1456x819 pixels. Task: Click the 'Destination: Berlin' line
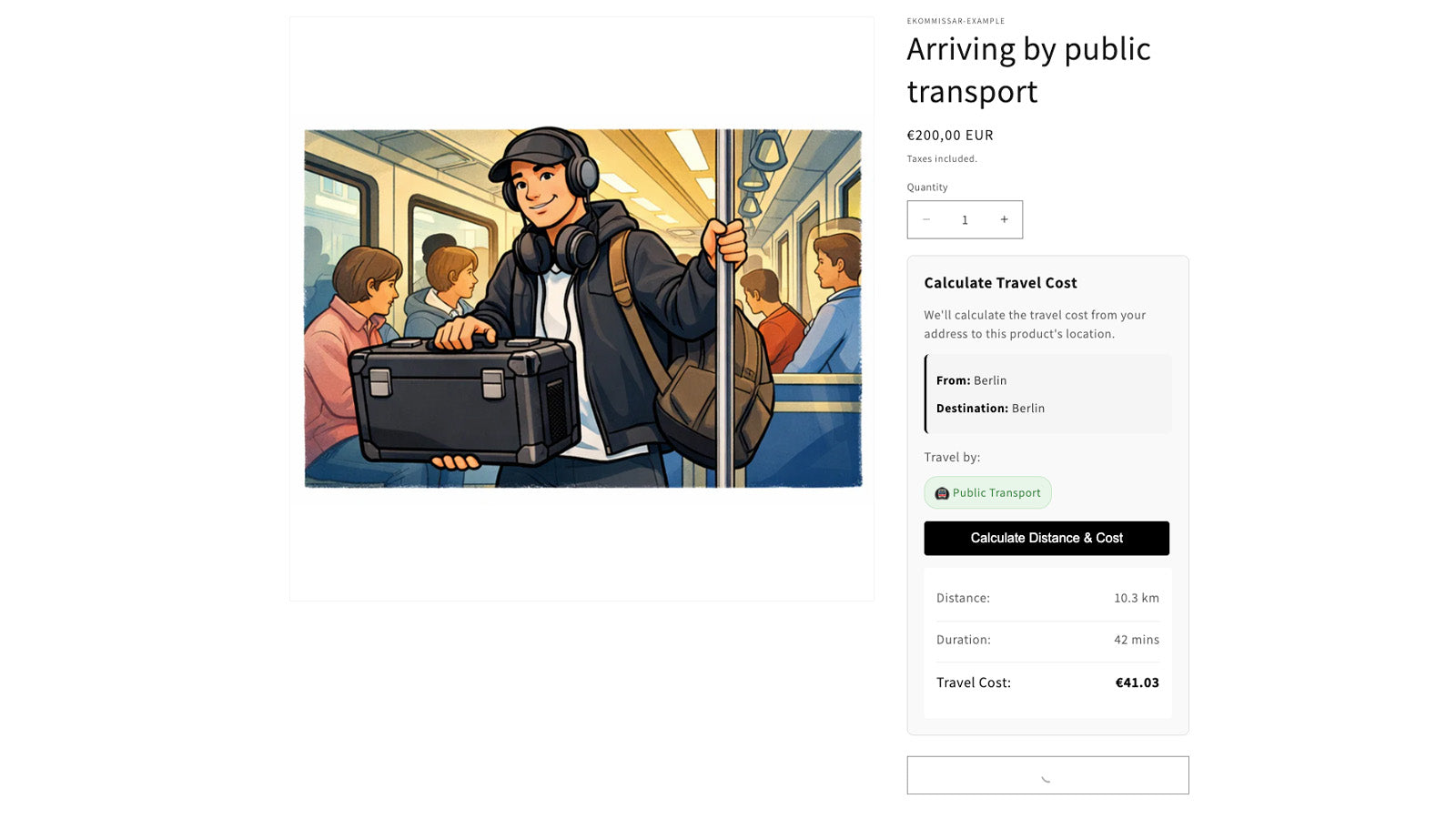pos(990,409)
